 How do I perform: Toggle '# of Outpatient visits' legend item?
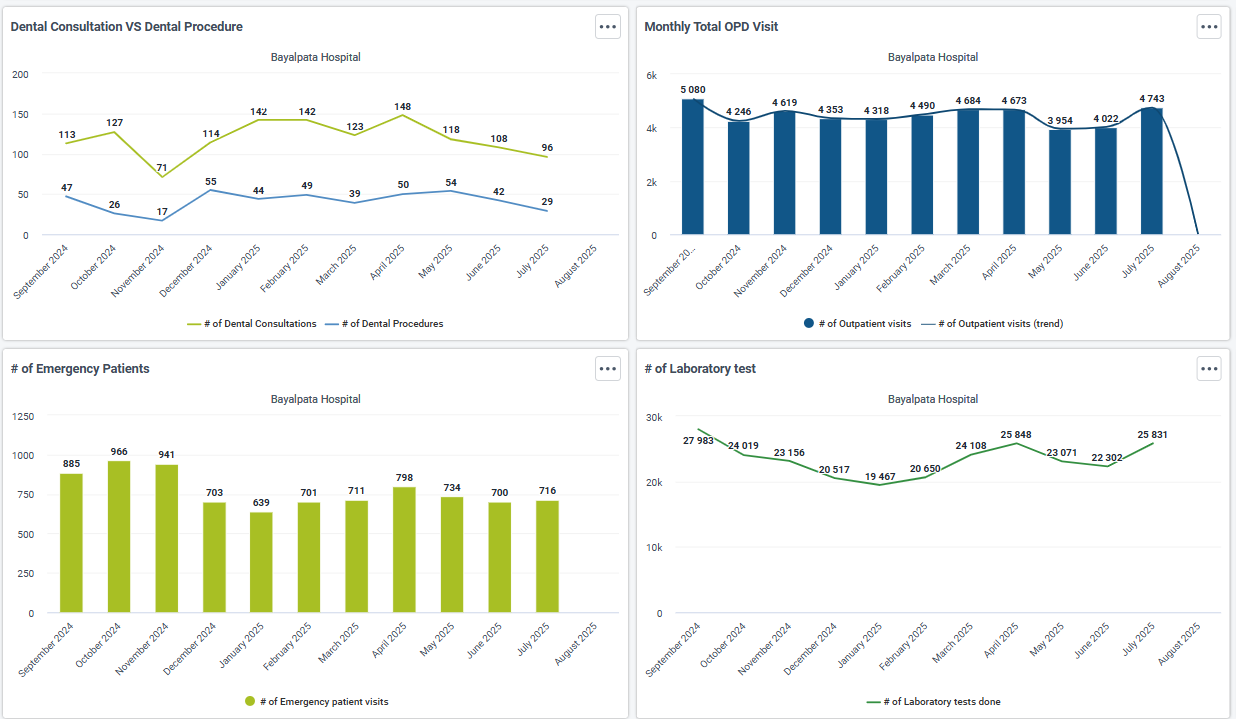pos(857,324)
